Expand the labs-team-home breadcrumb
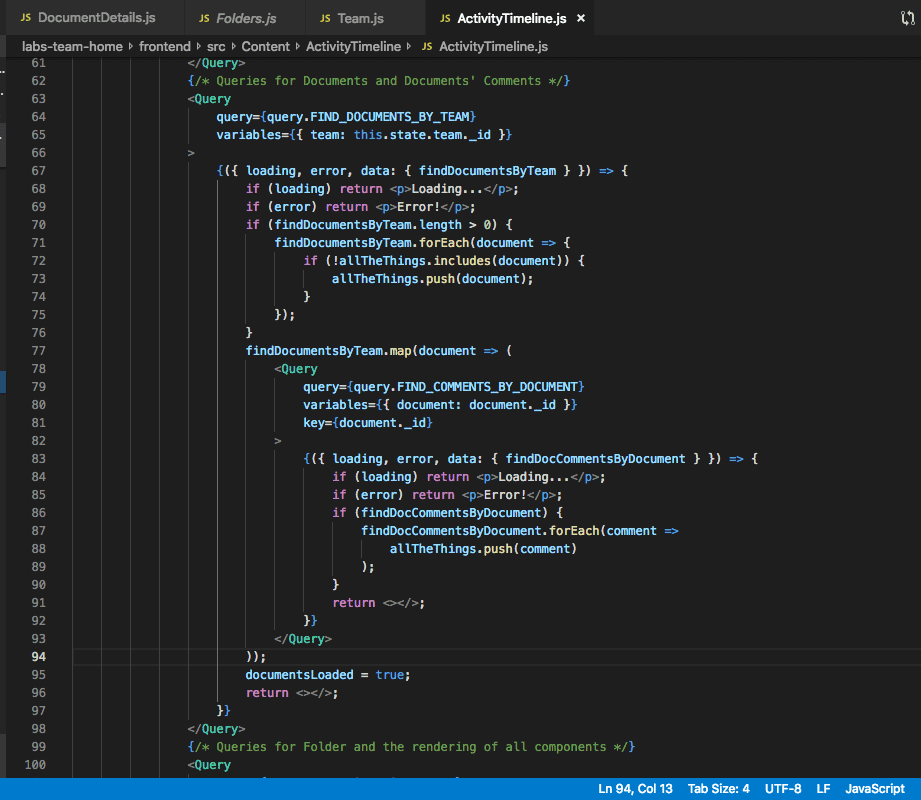 72,47
